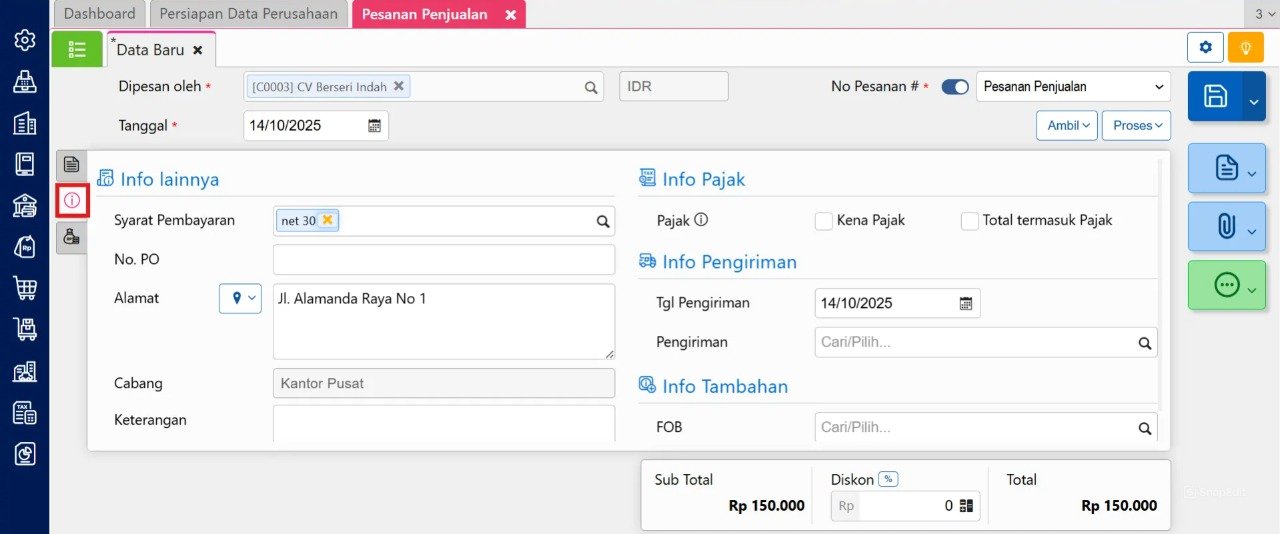This screenshot has width=1280, height=534.
Task: Open the TAX calculator module icon
Action: [25, 412]
